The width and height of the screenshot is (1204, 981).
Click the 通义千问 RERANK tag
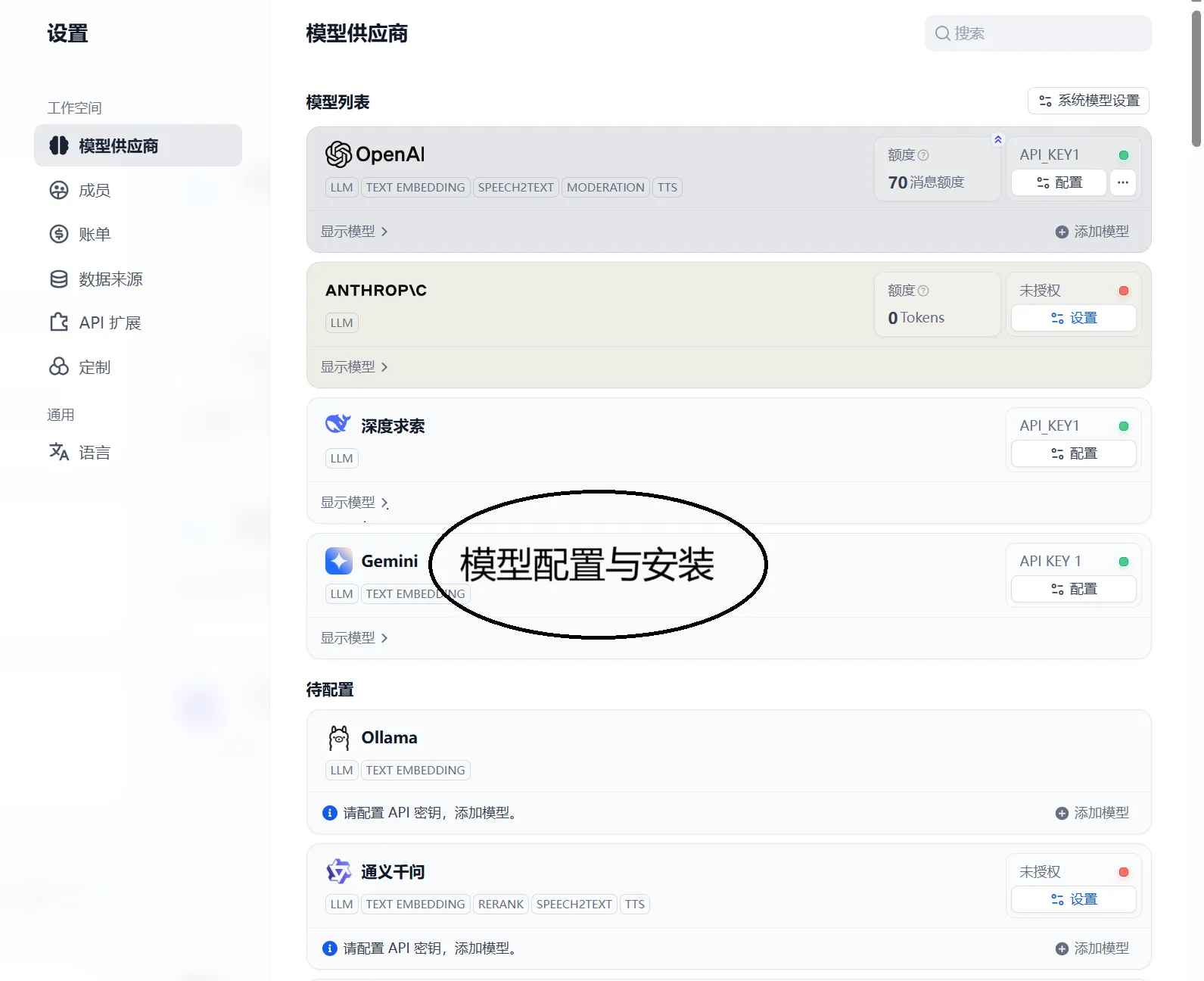501,904
